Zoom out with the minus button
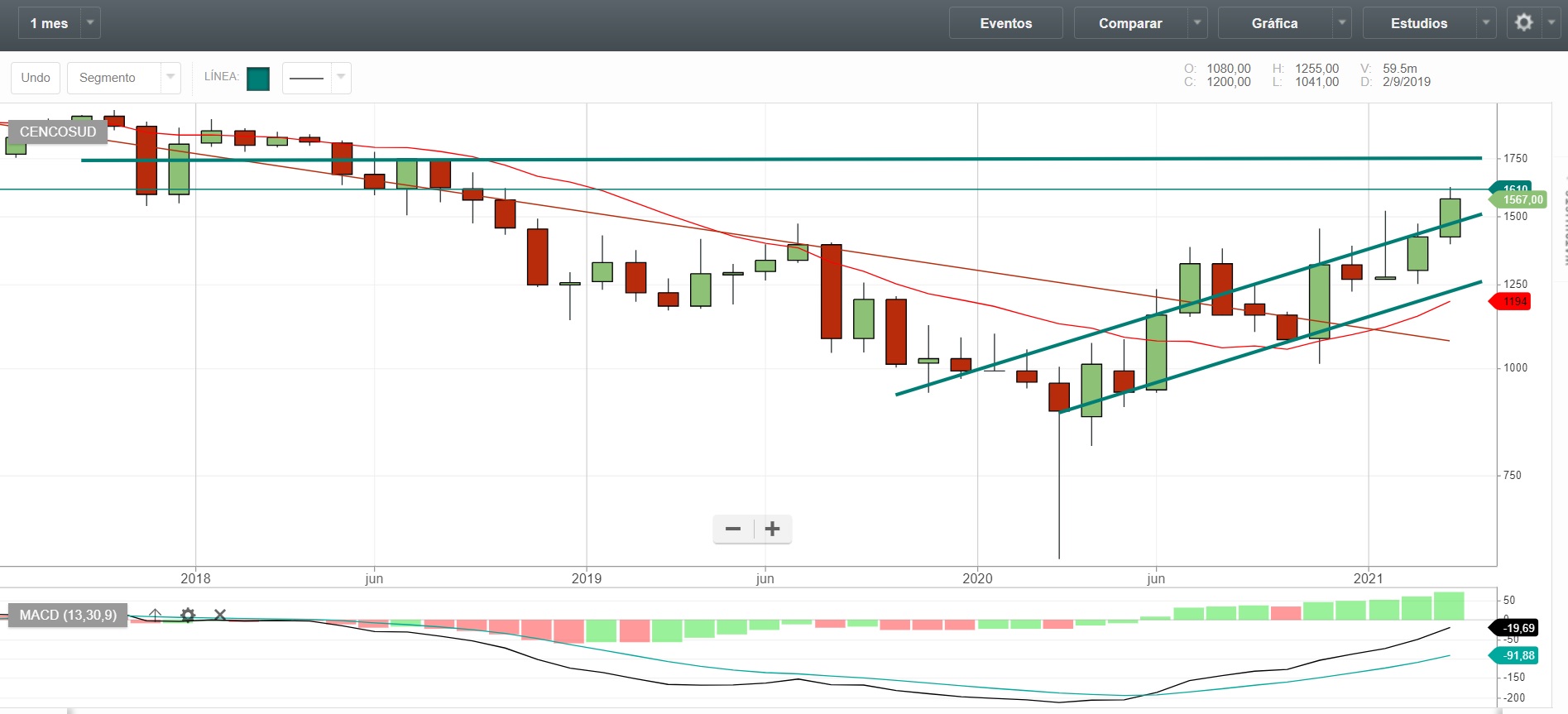The width and height of the screenshot is (1568, 714). 733,529
